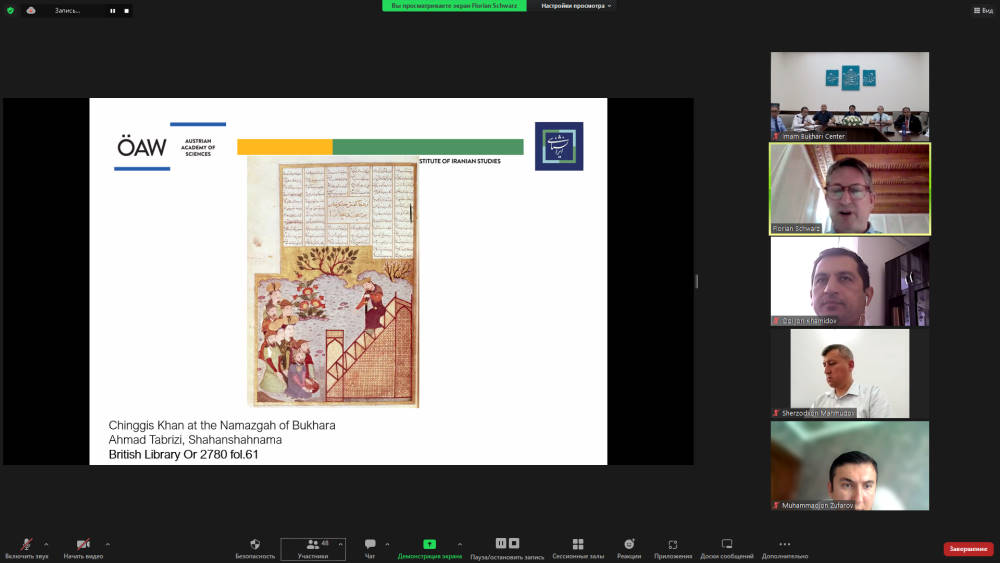
Task: Click the miniature painting on slide
Action: [333, 281]
